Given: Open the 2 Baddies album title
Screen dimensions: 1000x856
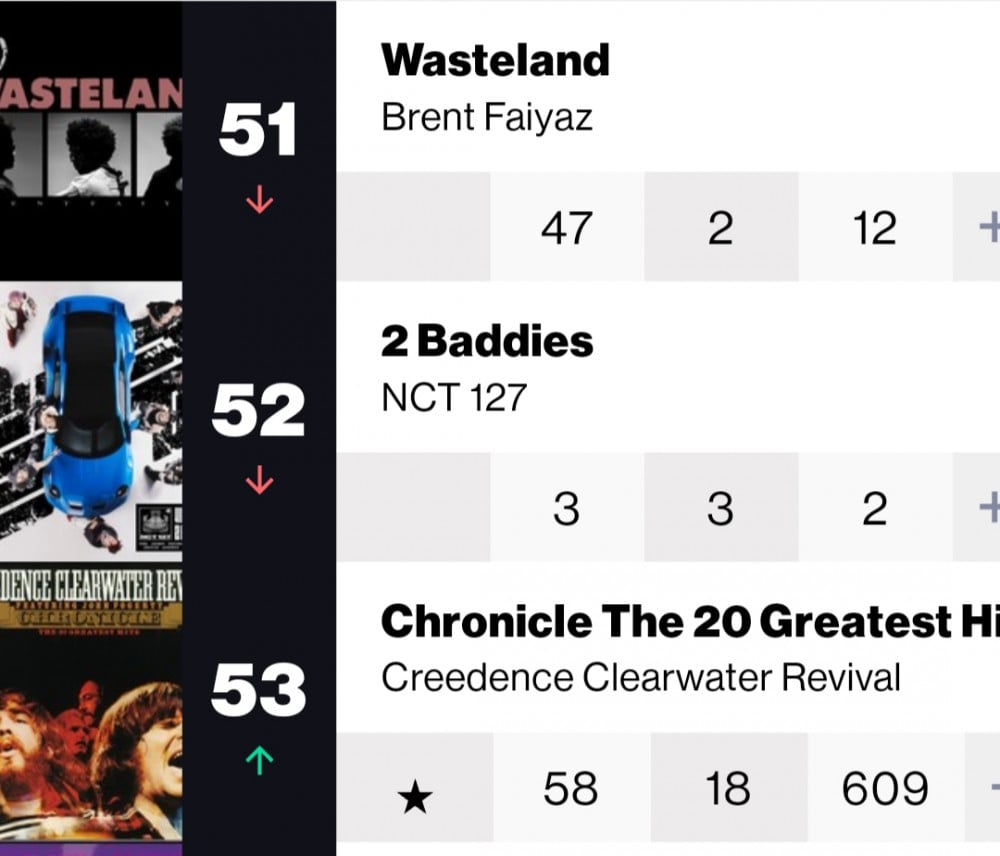Looking at the screenshot, I should [487, 341].
